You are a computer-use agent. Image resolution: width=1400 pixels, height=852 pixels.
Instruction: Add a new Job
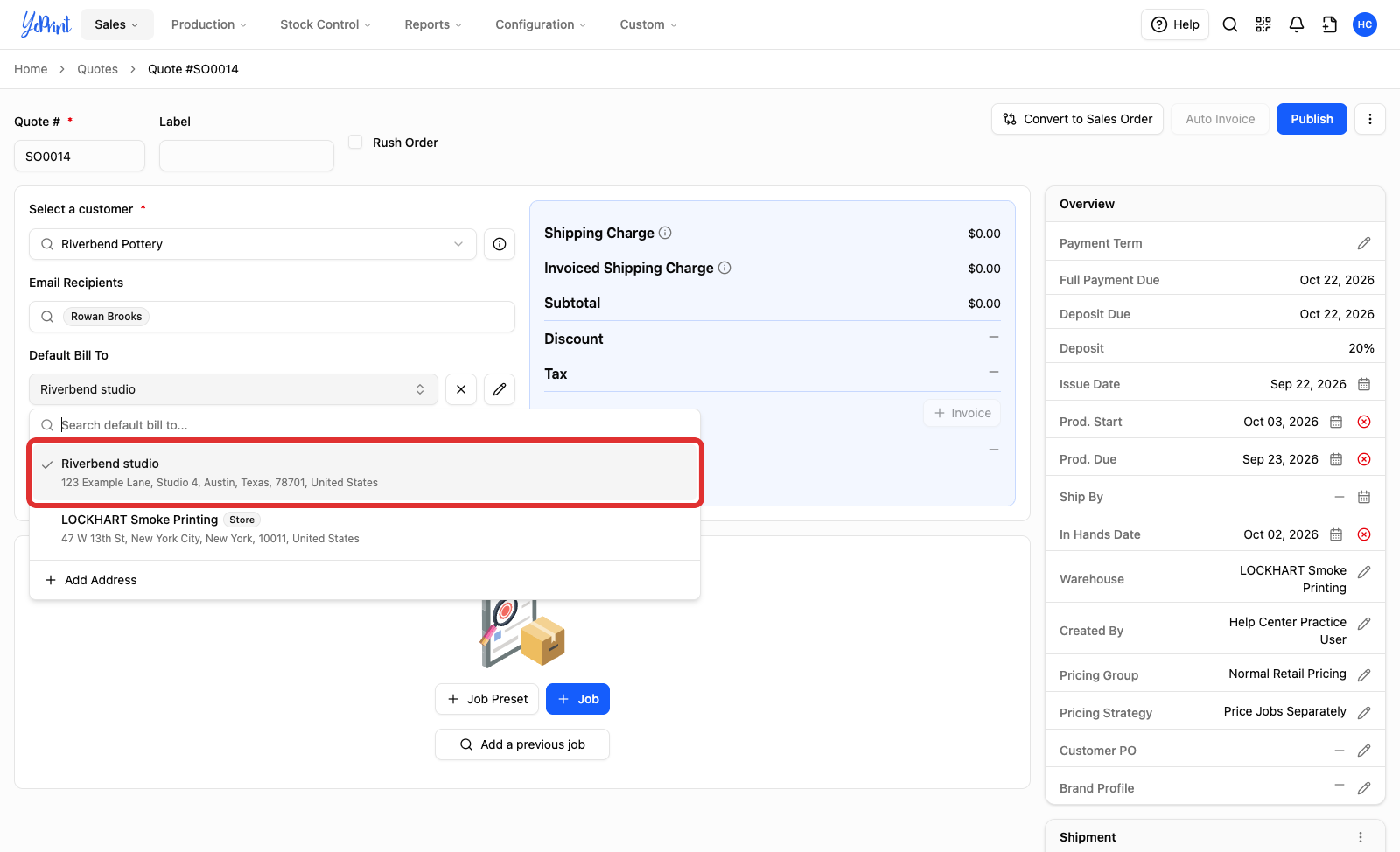(577, 699)
